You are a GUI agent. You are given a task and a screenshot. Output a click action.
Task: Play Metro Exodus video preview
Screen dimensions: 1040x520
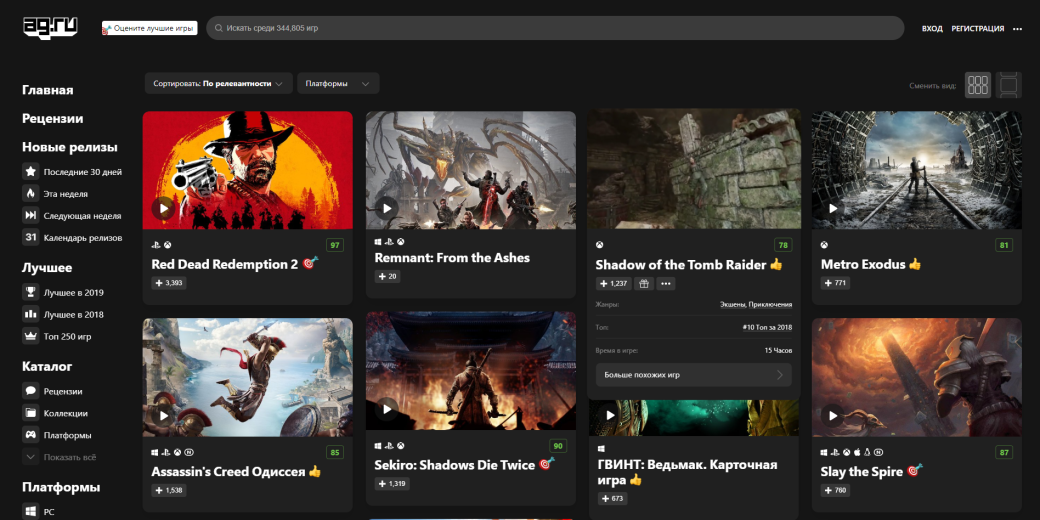tap(833, 208)
